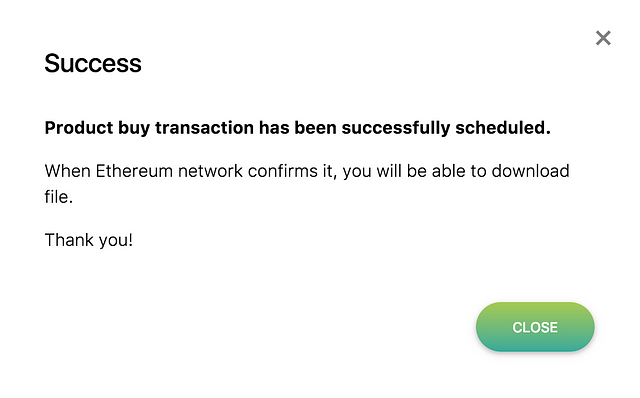The height and width of the screenshot is (398, 640).
Task: Click the word buy in bold line
Action: [134, 129]
